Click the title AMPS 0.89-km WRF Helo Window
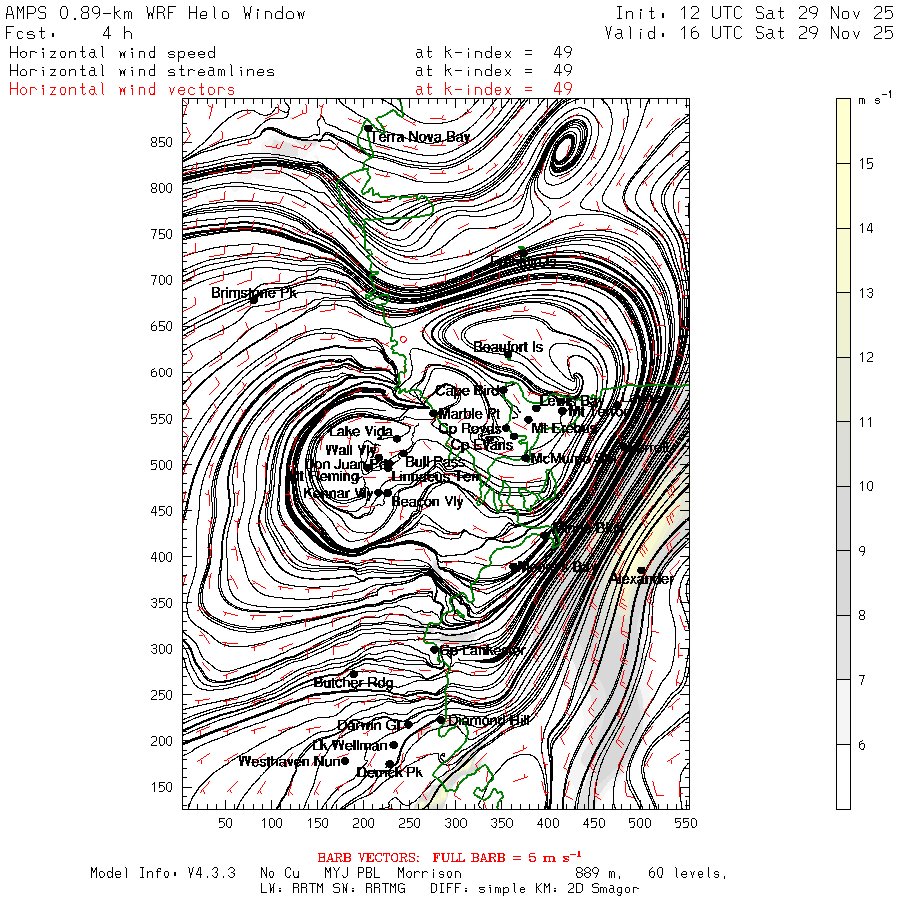This screenshot has height=900, width=900. coord(155,13)
